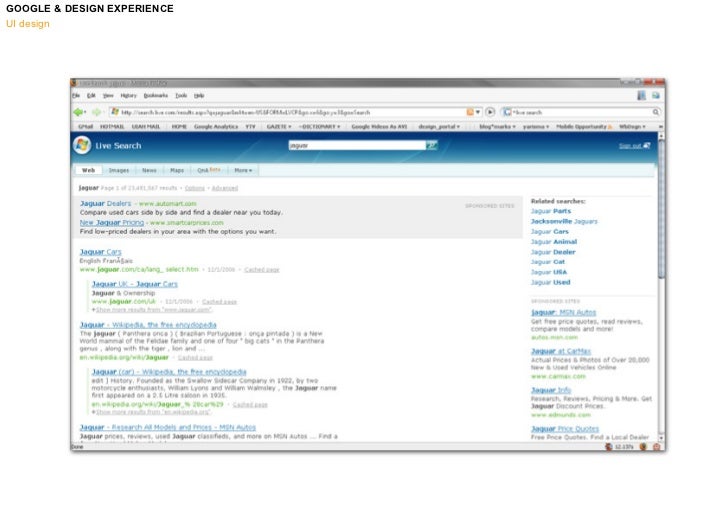Open the New Jaguar Pricing sponsored link

click(112, 222)
